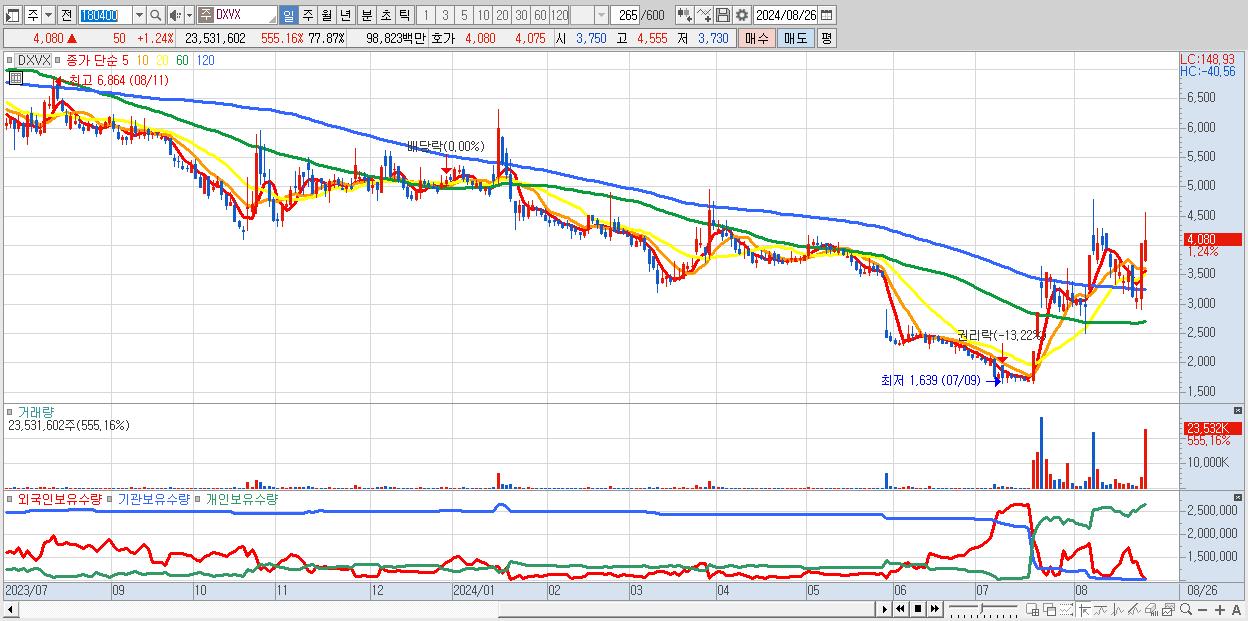The image size is (1248, 621).
Task: Click the 5-day moving average legend
Action: pyautogui.click(x=126, y=60)
